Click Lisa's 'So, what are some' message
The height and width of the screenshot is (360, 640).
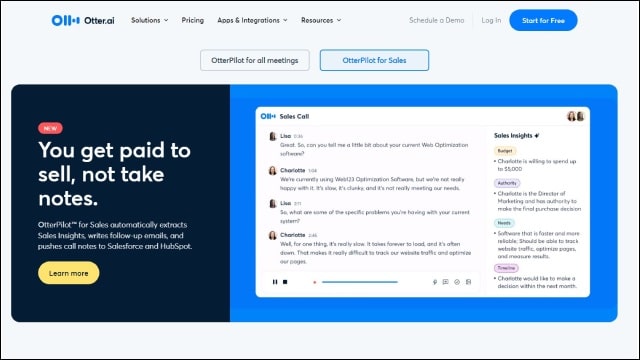(375, 217)
